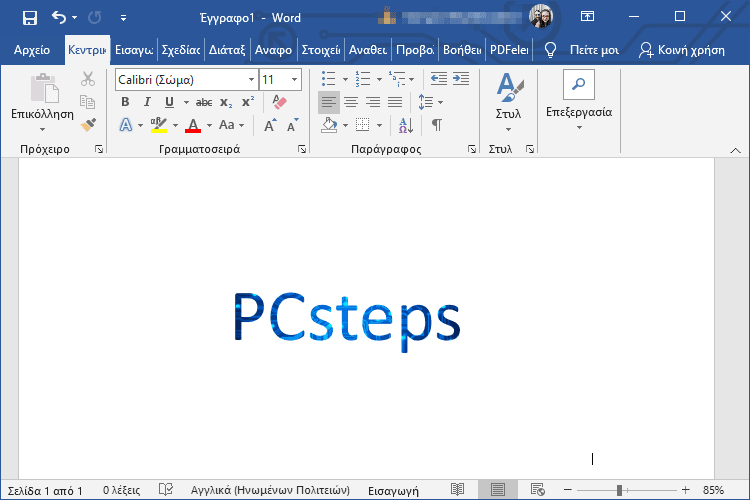Toggle bold formatting
The image size is (750, 500).
pos(125,102)
